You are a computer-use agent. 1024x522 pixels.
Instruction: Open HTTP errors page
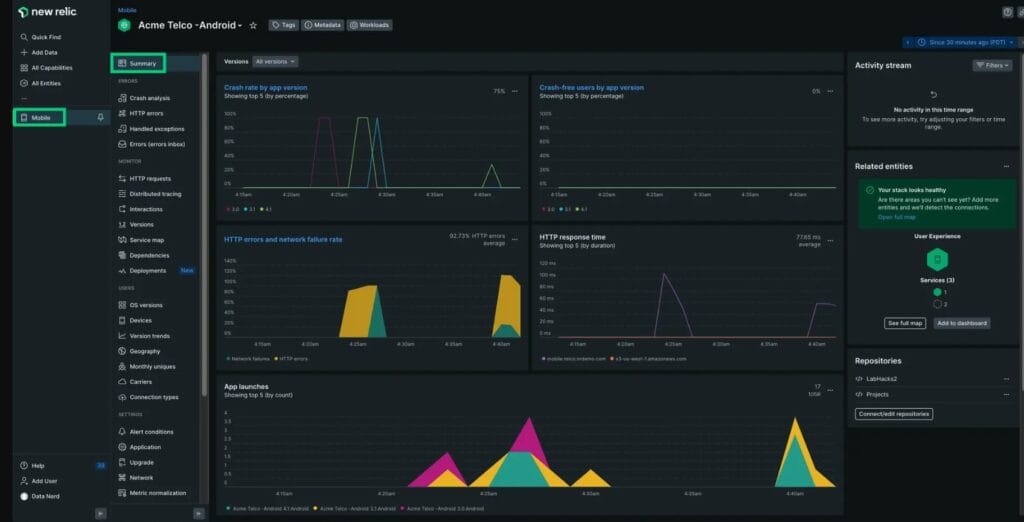(x=141, y=114)
